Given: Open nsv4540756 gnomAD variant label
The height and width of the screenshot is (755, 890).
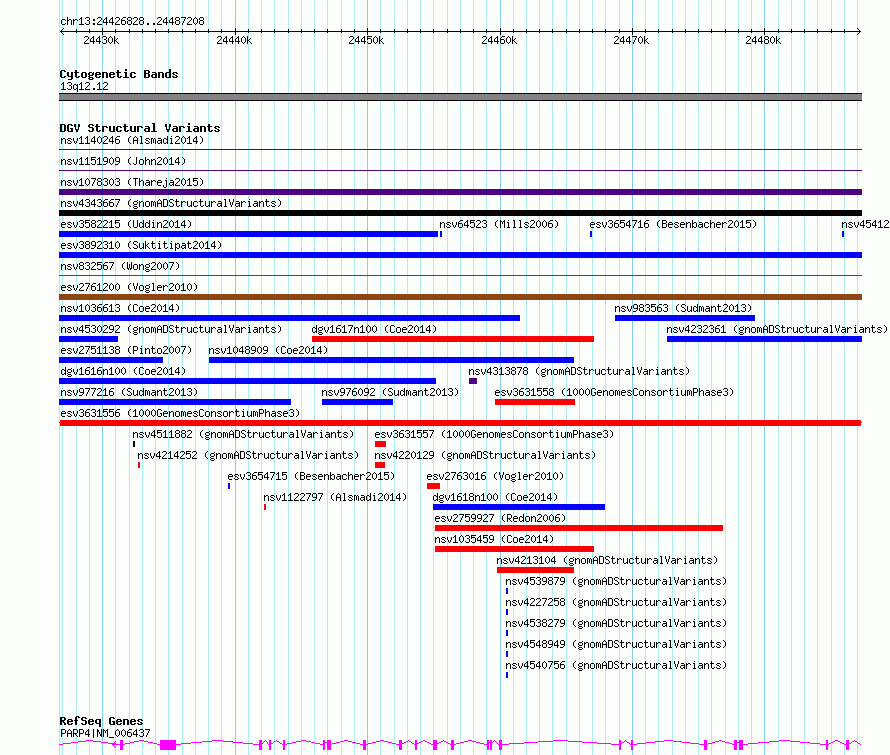Looking at the screenshot, I should (x=616, y=665).
